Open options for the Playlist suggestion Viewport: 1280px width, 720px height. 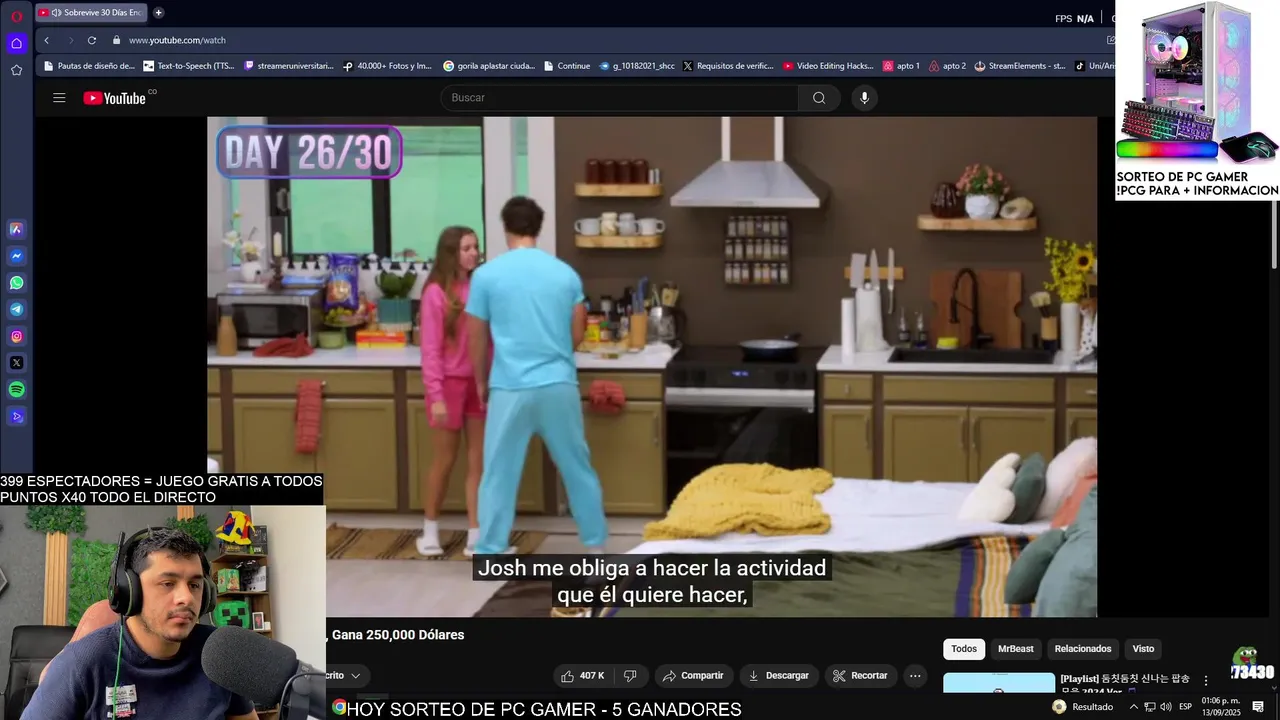coord(1206,680)
